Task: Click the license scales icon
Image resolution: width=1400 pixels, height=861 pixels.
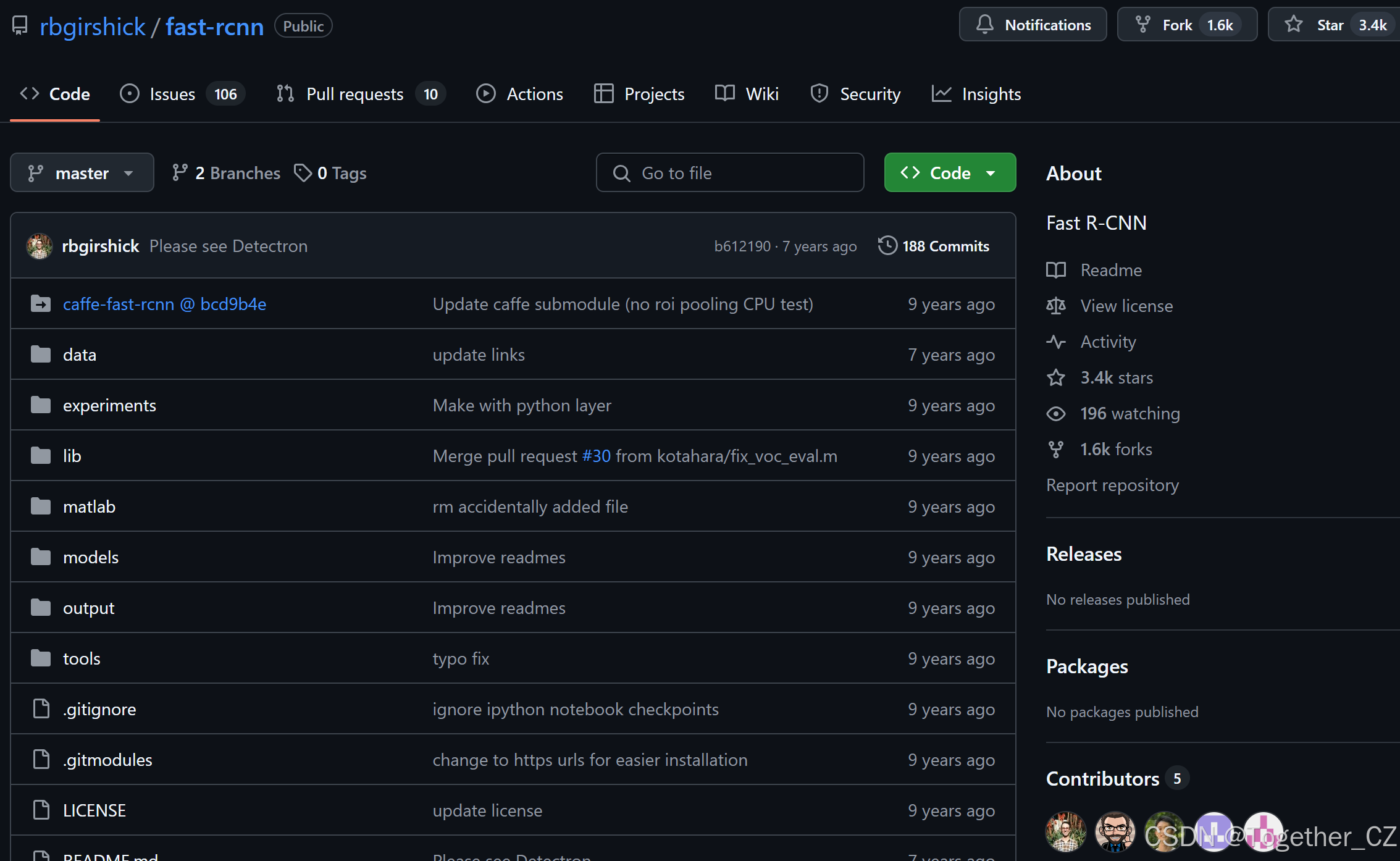Action: click(x=1056, y=306)
